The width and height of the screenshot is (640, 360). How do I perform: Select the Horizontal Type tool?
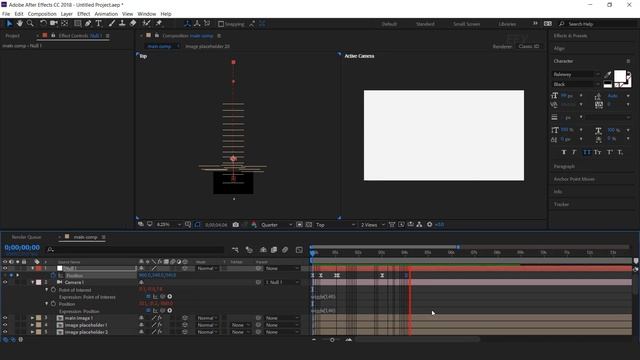point(98,24)
